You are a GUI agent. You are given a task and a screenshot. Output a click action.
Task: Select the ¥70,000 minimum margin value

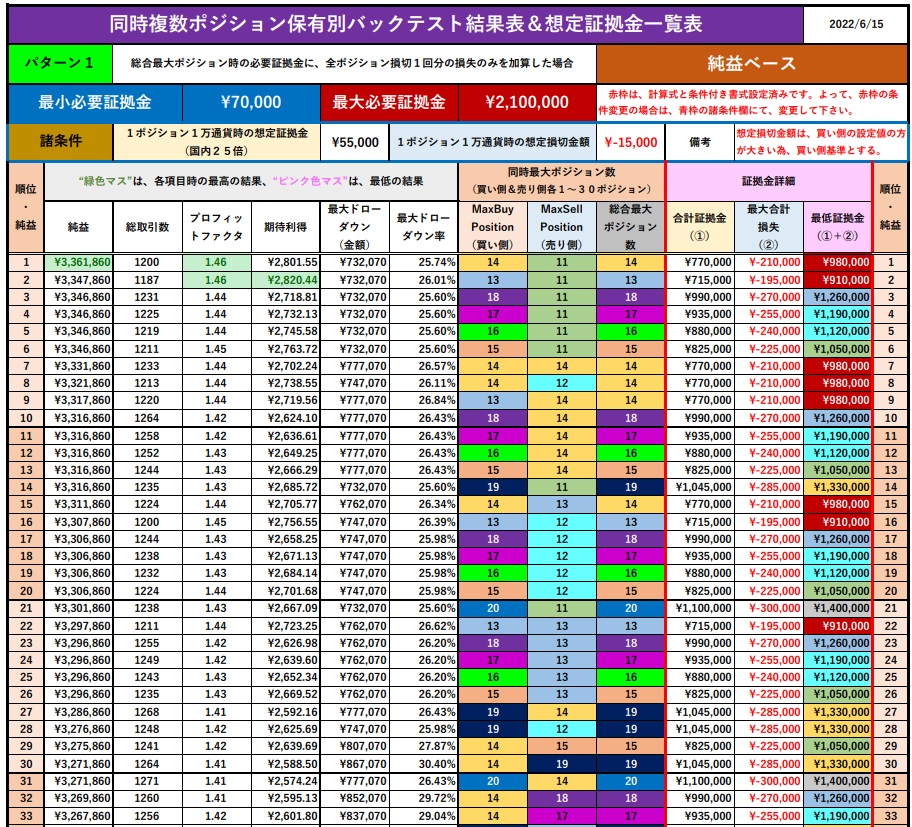click(251, 102)
